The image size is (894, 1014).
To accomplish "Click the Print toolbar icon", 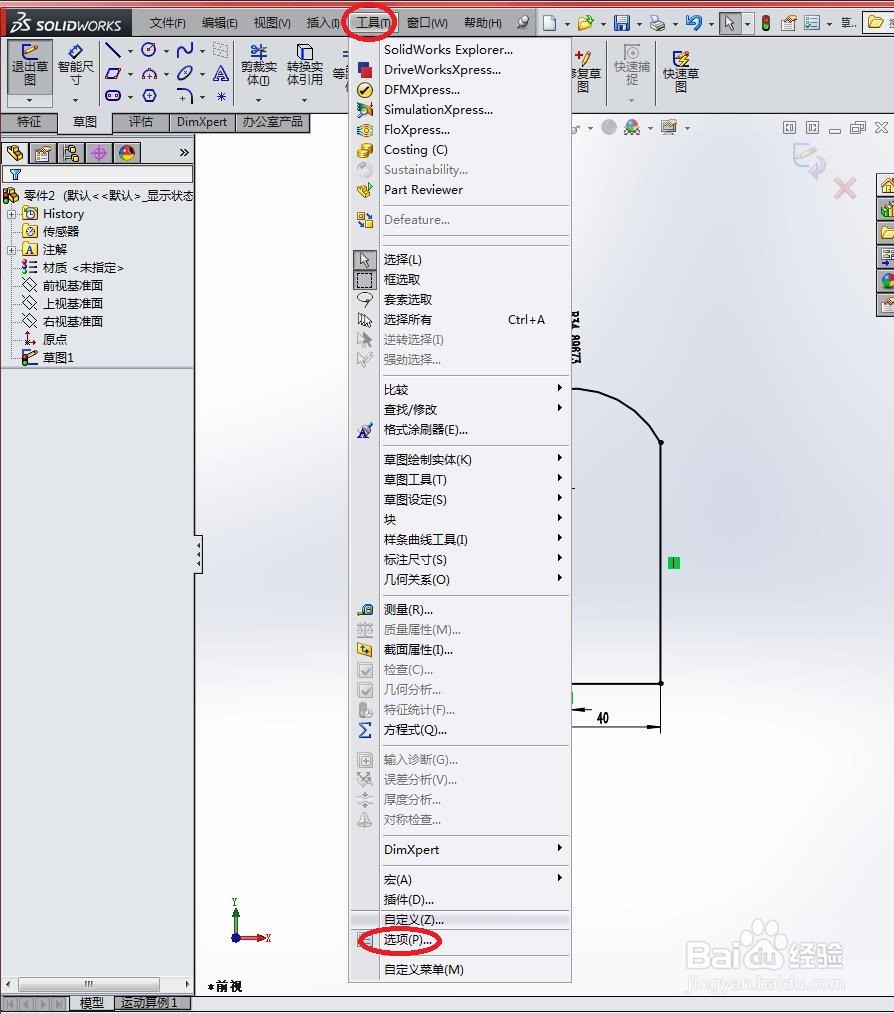I will pos(657,23).
